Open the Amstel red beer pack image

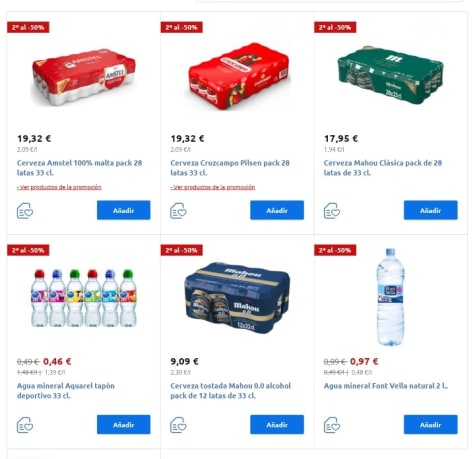click(83, 77)
